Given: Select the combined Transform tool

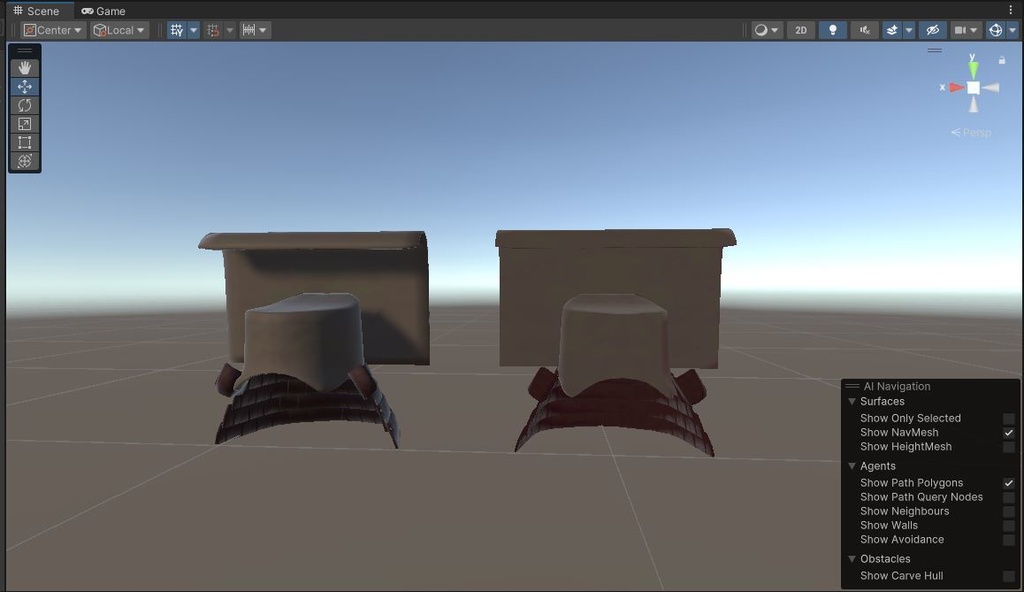Looking at the screenshot, I should coord(25,161).
